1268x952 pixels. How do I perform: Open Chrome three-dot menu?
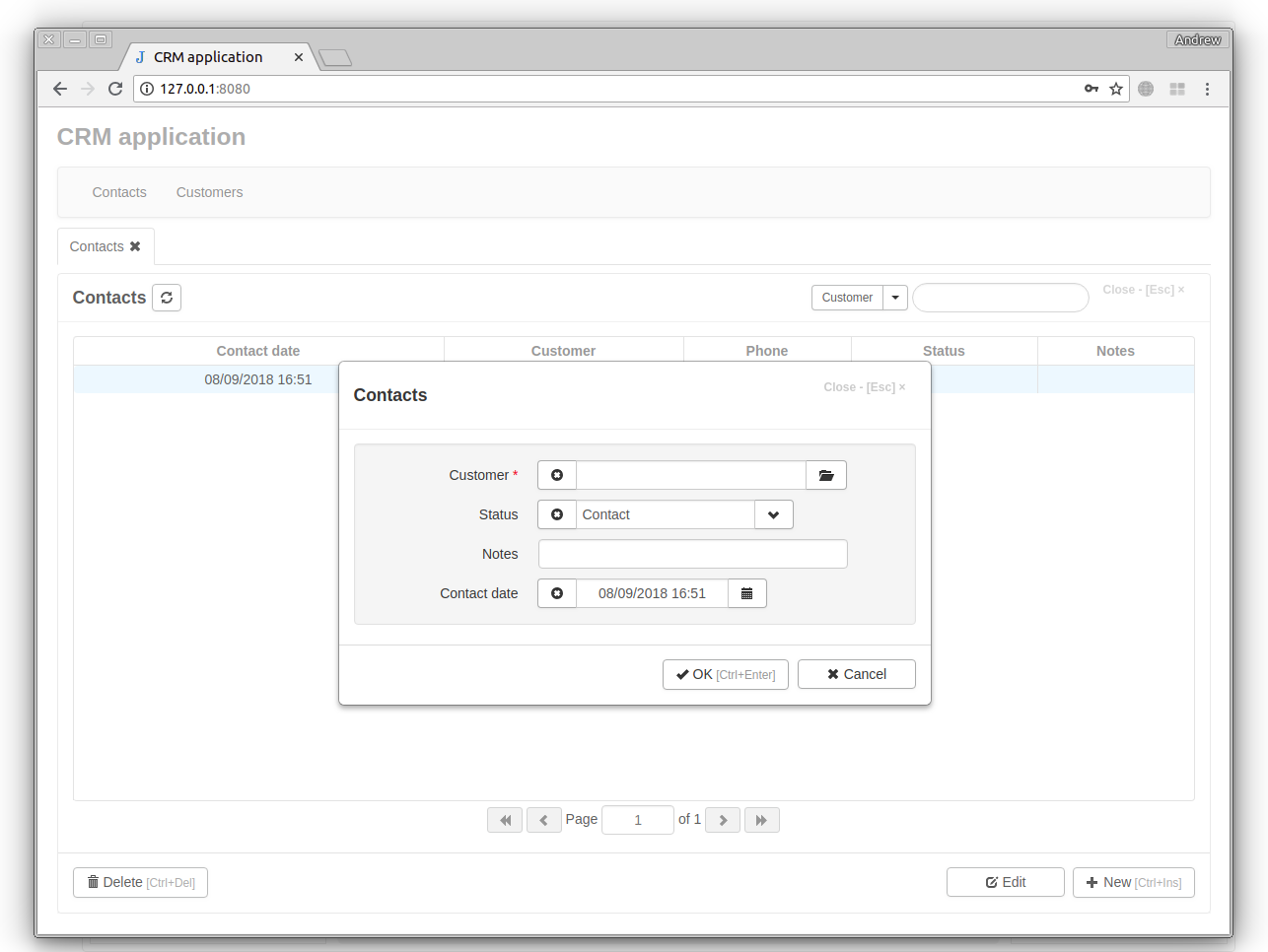pos(1207,89)
